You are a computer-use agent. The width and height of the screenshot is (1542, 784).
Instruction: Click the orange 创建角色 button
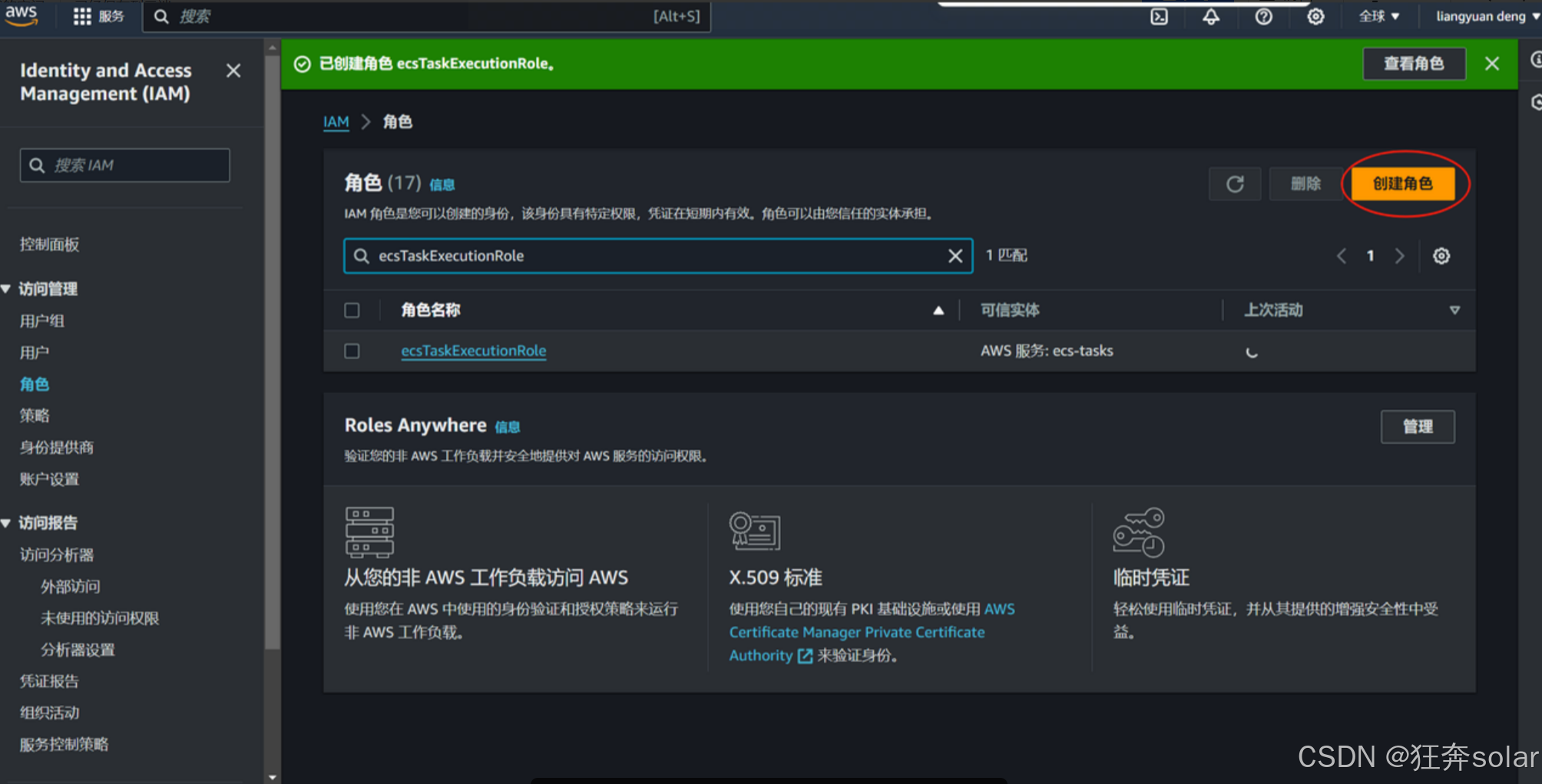1403,184
